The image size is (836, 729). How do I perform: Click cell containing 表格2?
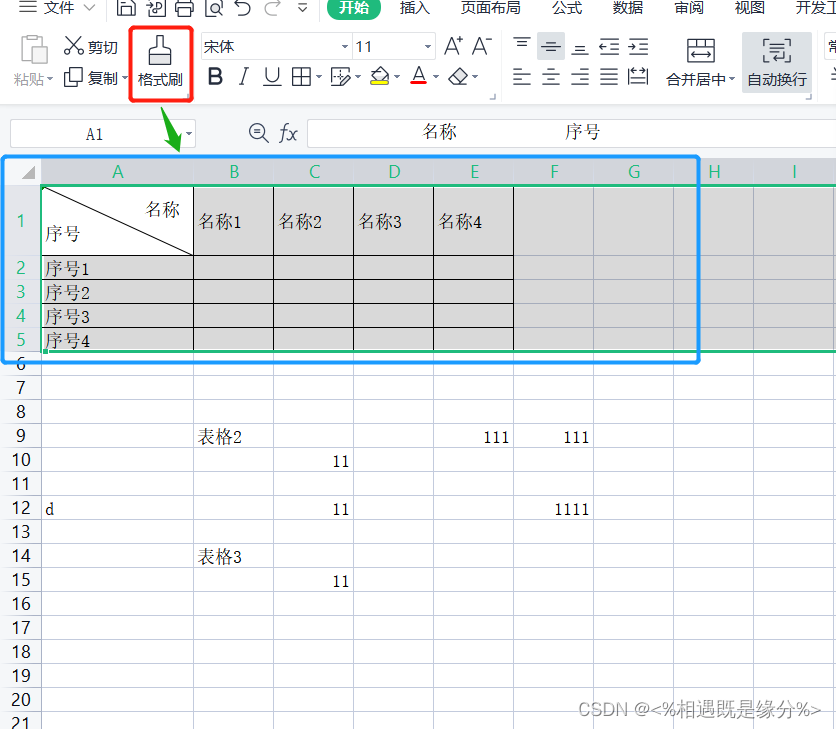[234, 436]
